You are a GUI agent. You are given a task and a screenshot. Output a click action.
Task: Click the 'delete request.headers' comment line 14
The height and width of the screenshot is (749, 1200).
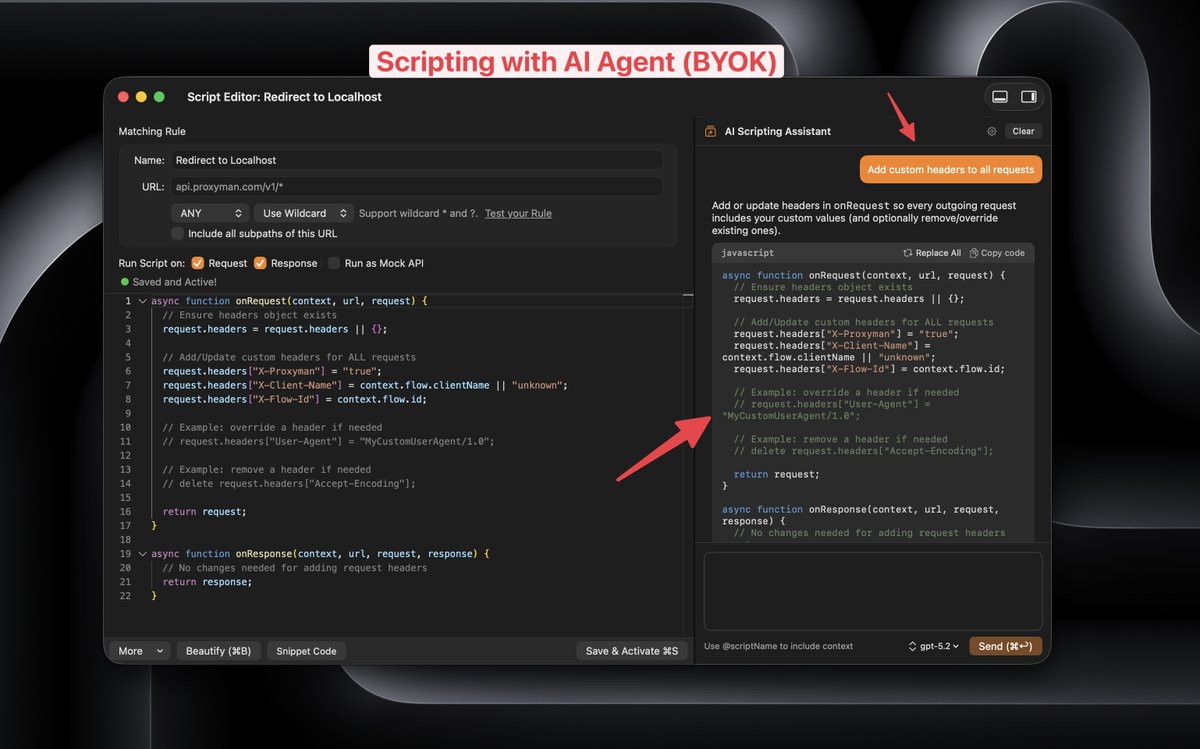click(289, 483)
